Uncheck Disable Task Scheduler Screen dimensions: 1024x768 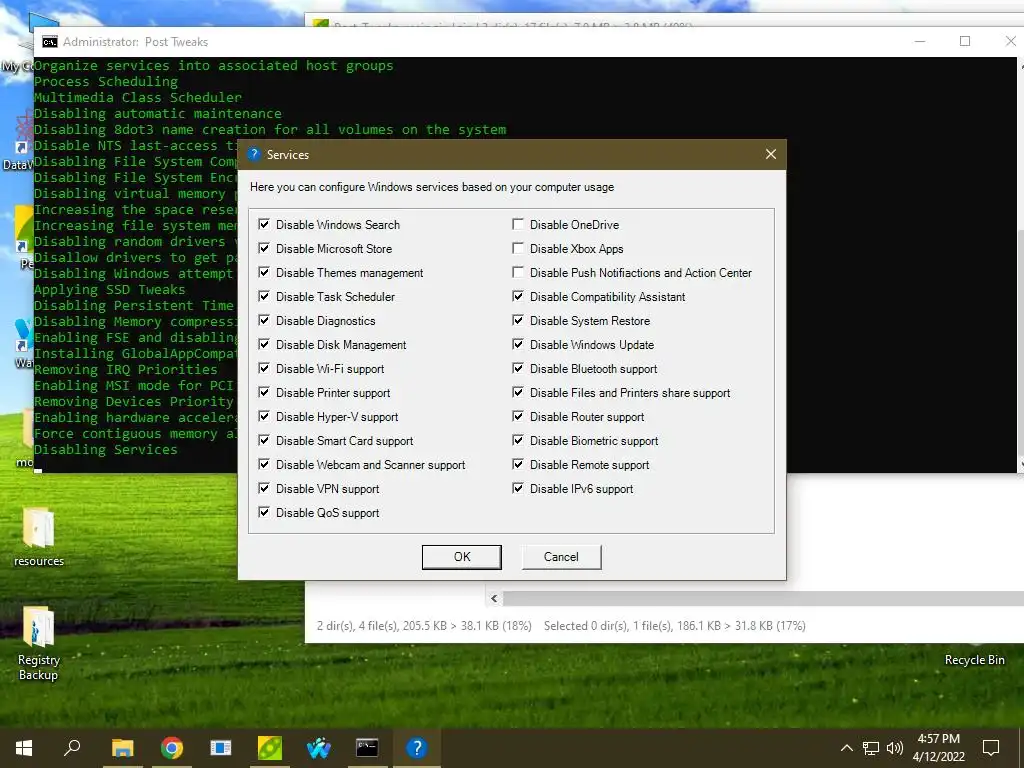pyautogui.click(x=264, y=296)
